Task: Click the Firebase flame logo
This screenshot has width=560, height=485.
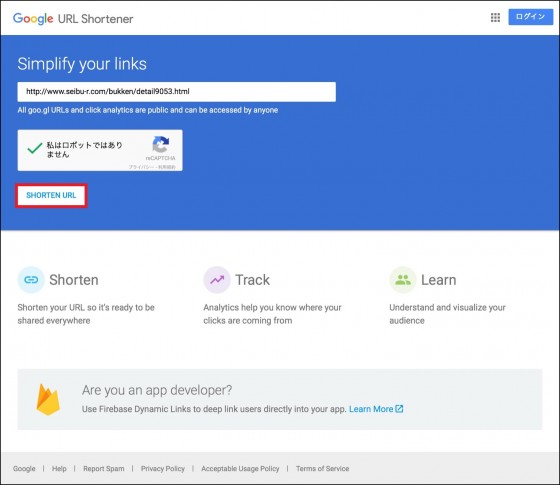Action: pos(48,400)
